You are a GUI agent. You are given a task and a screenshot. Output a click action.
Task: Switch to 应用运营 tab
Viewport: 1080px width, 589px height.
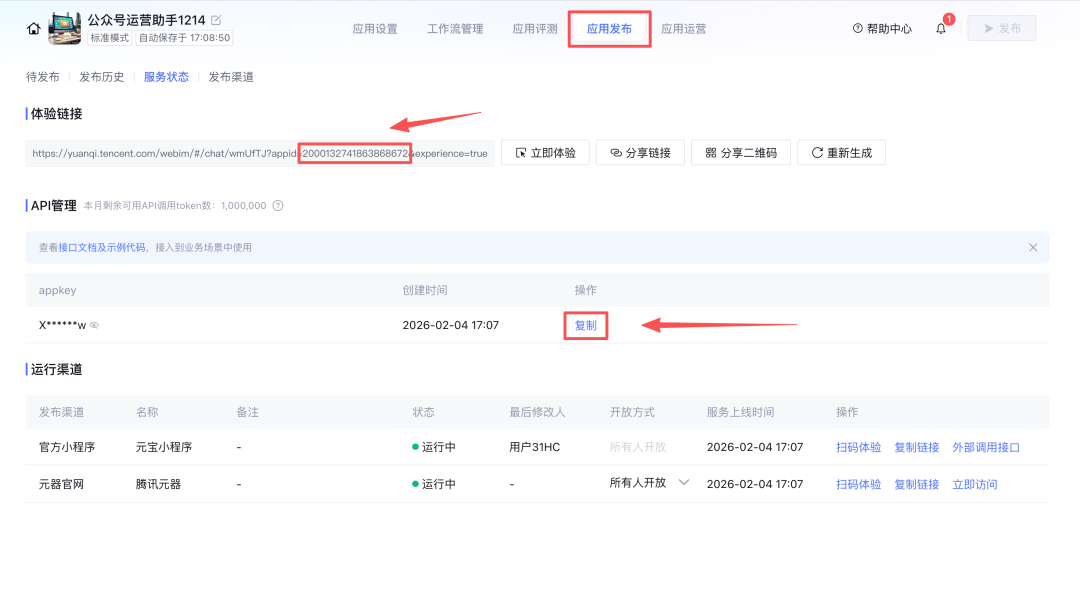(x=683, y=29)
